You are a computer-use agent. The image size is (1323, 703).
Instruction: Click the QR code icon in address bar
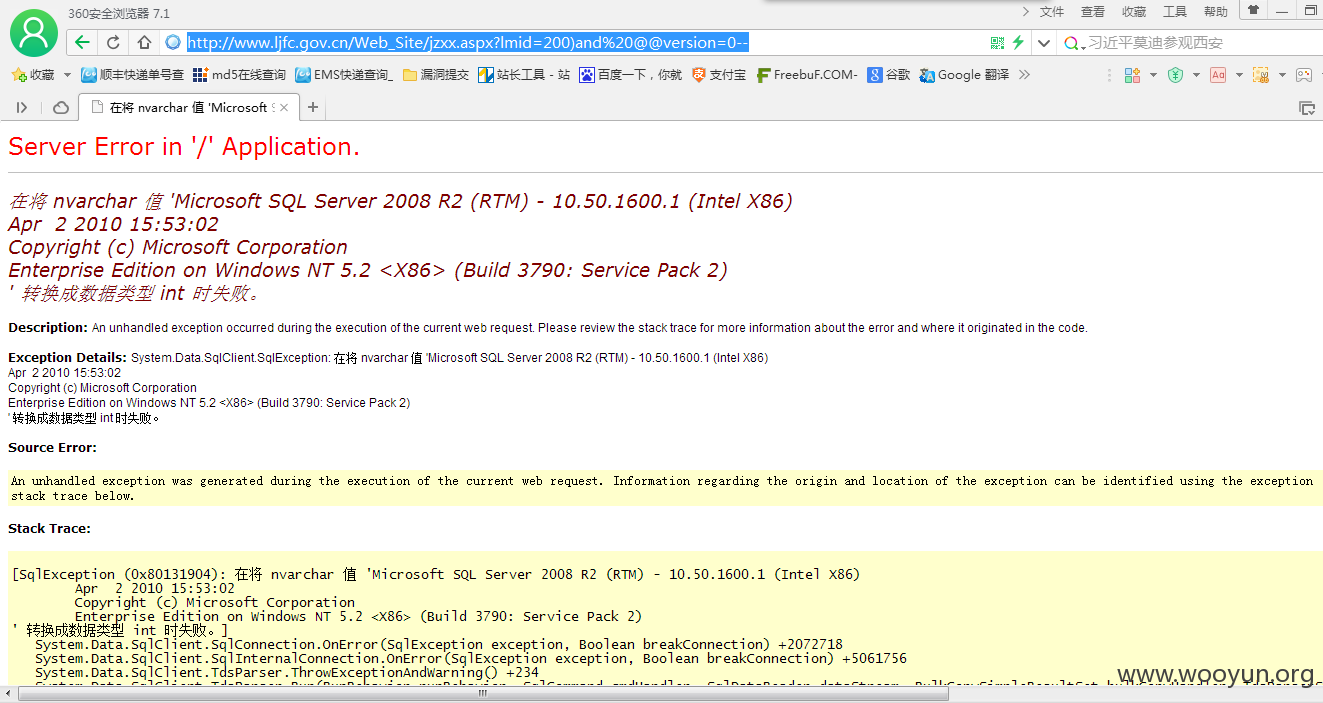[997, 43]
